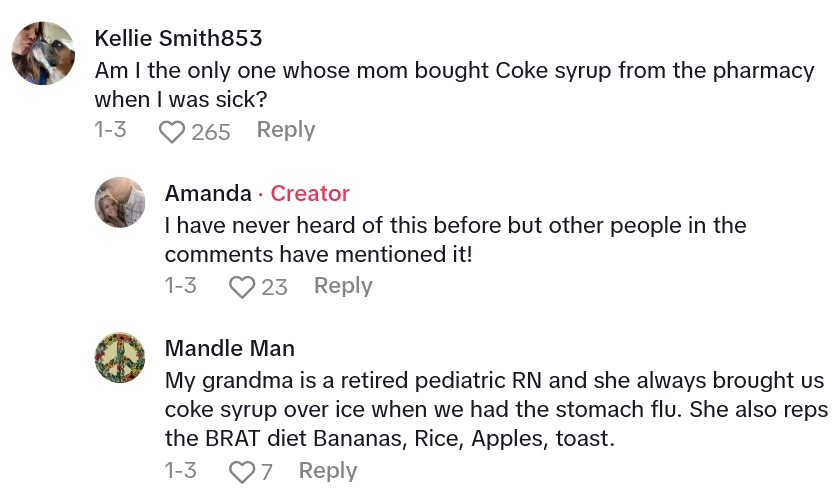Click the pink Creator badge
Viewport: 839px width, 500px height.
point(310,193)
